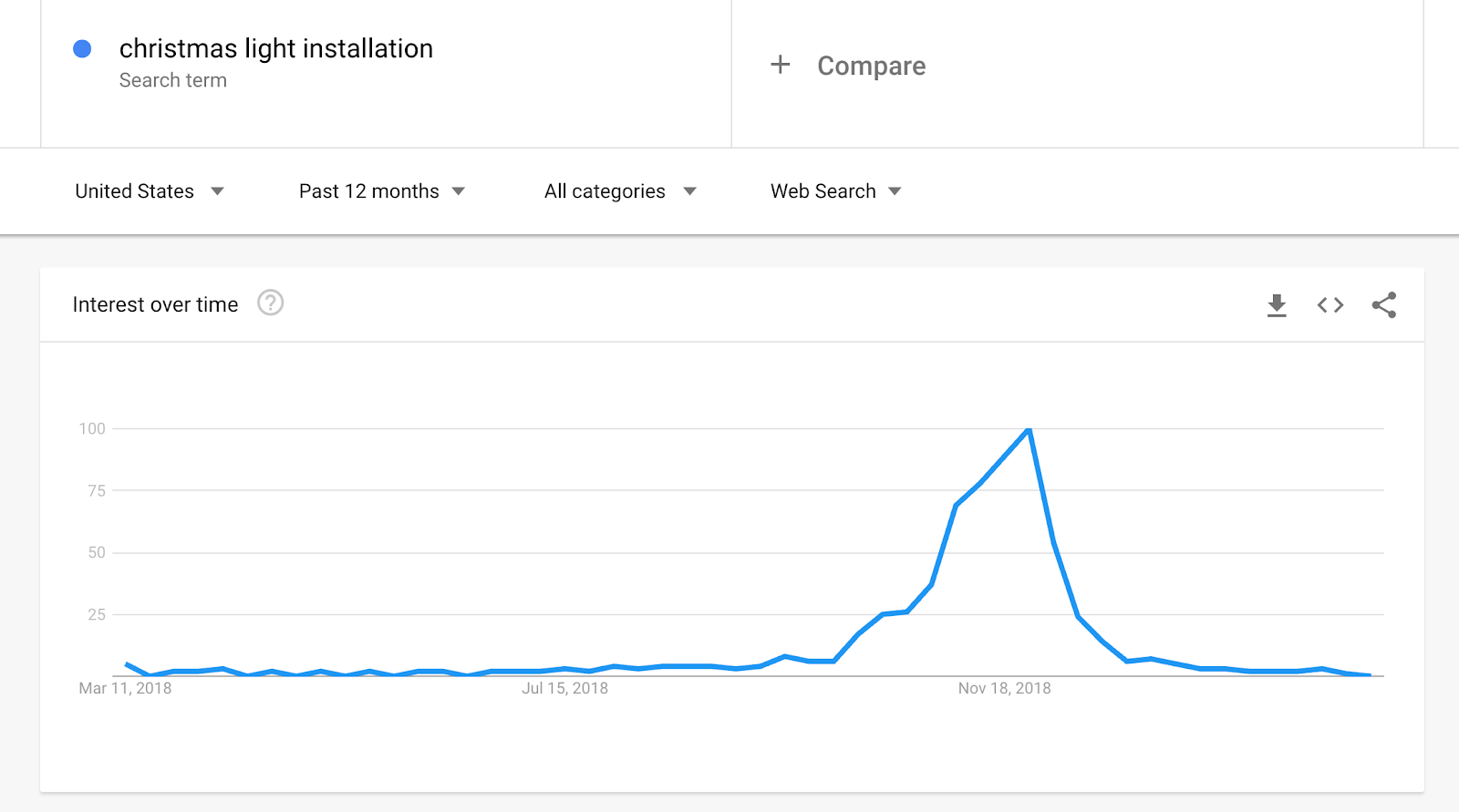Viewport: 1459px width, 812px height.
Task: Click the arrow next to Web Search
Action: coord(895,191)
